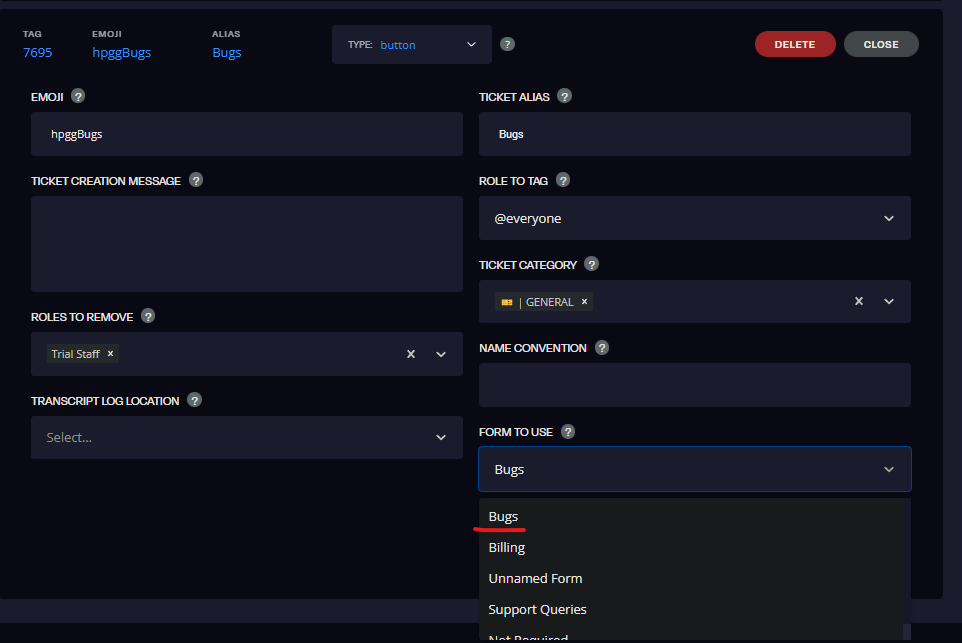Click the Ticket Alias help icon
This screenshot has height=643, width=962.
point(564,96)
